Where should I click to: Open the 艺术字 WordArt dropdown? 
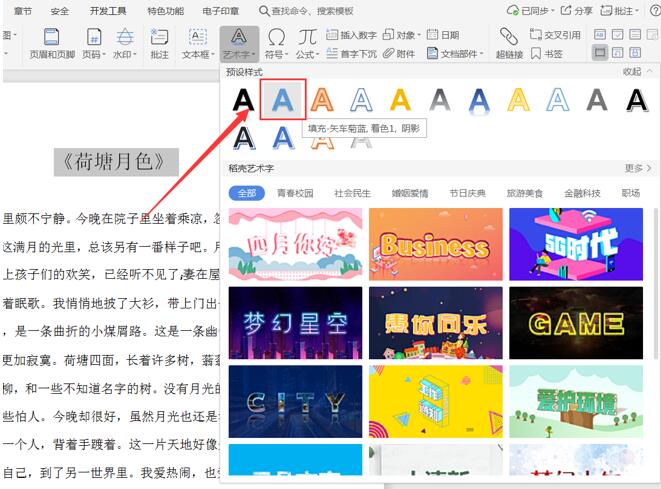point(239,44)
